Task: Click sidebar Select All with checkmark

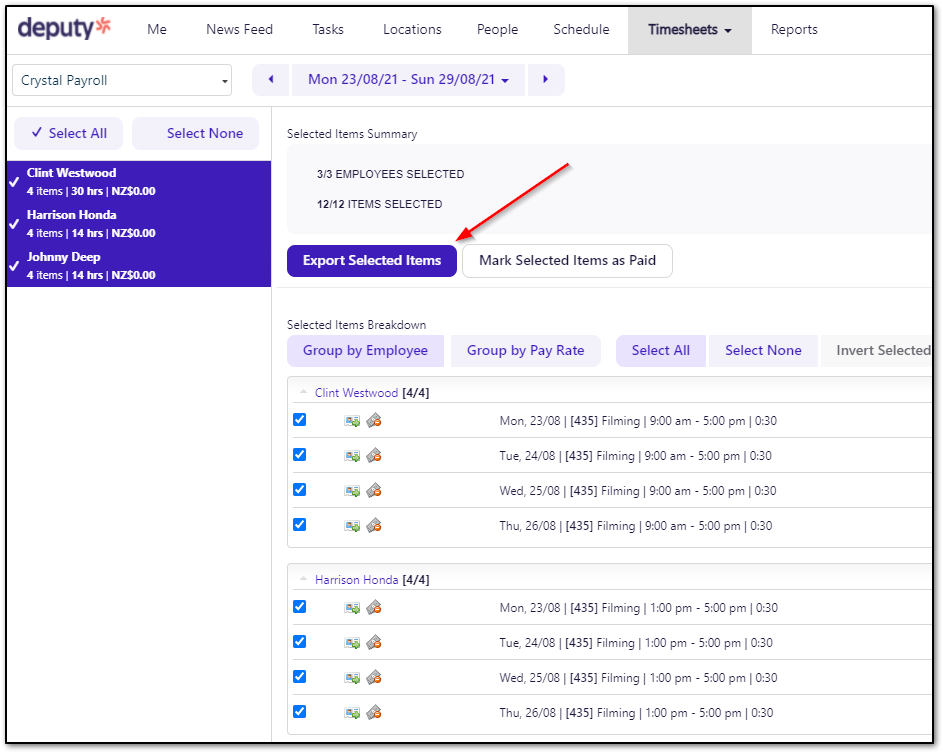Action: tap(69, 133)
